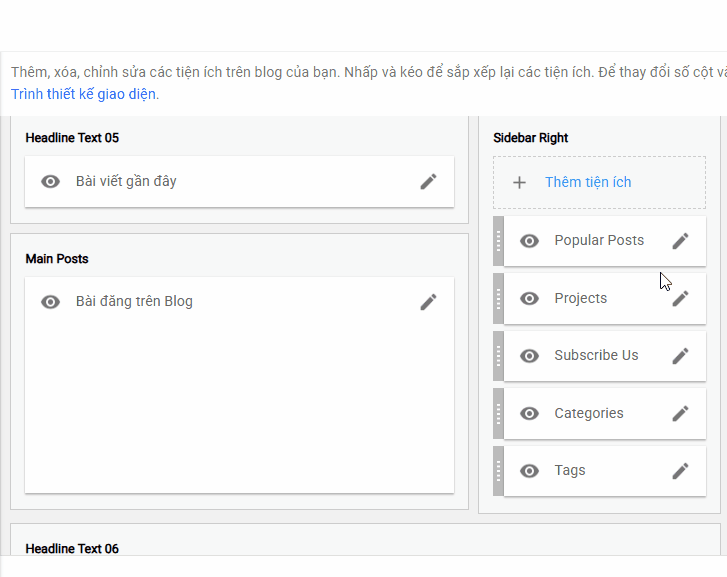Hide the Projects gadget

[x=529, y=298]
